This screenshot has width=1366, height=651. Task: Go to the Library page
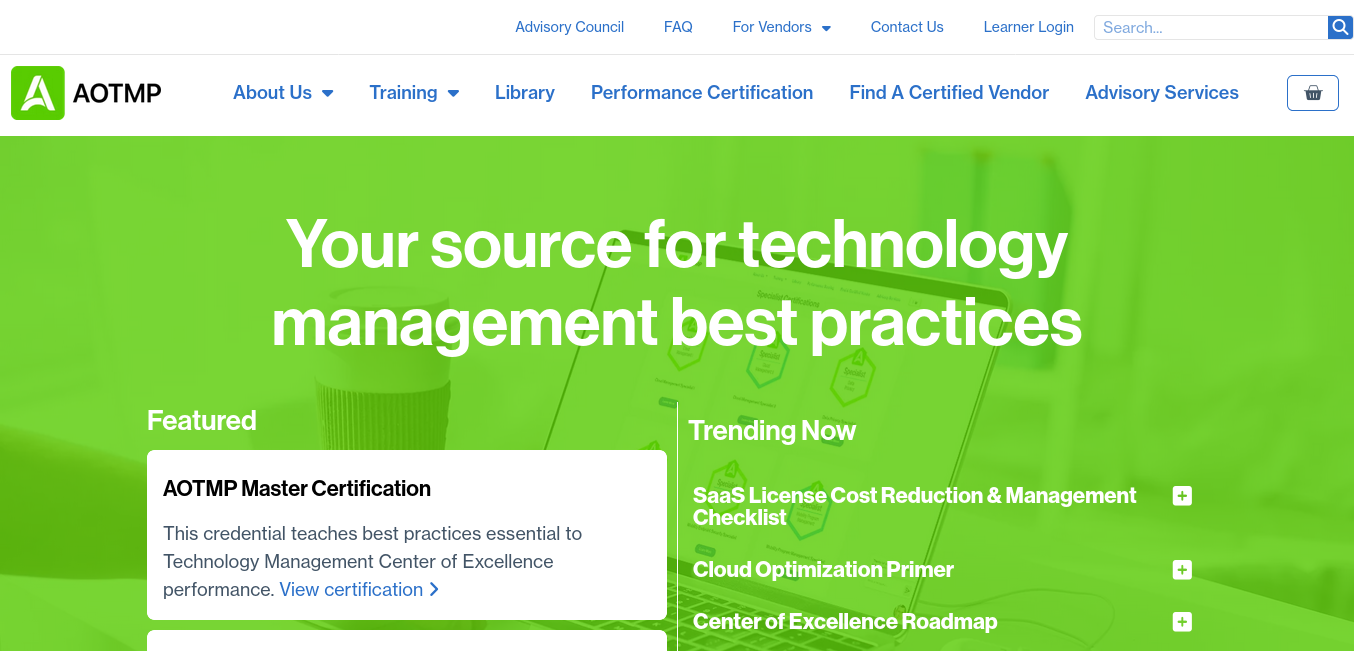525,93
